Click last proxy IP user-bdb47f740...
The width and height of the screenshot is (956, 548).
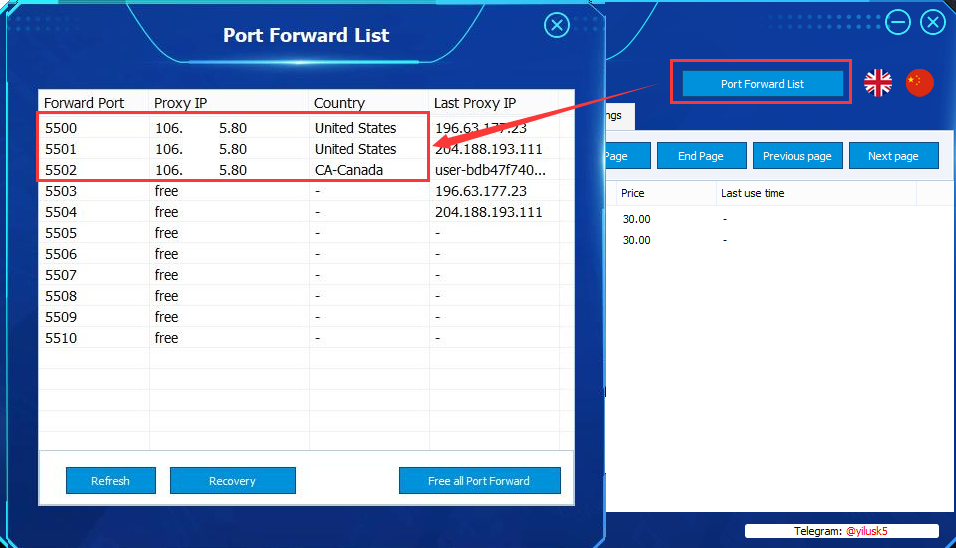(490, 170)
